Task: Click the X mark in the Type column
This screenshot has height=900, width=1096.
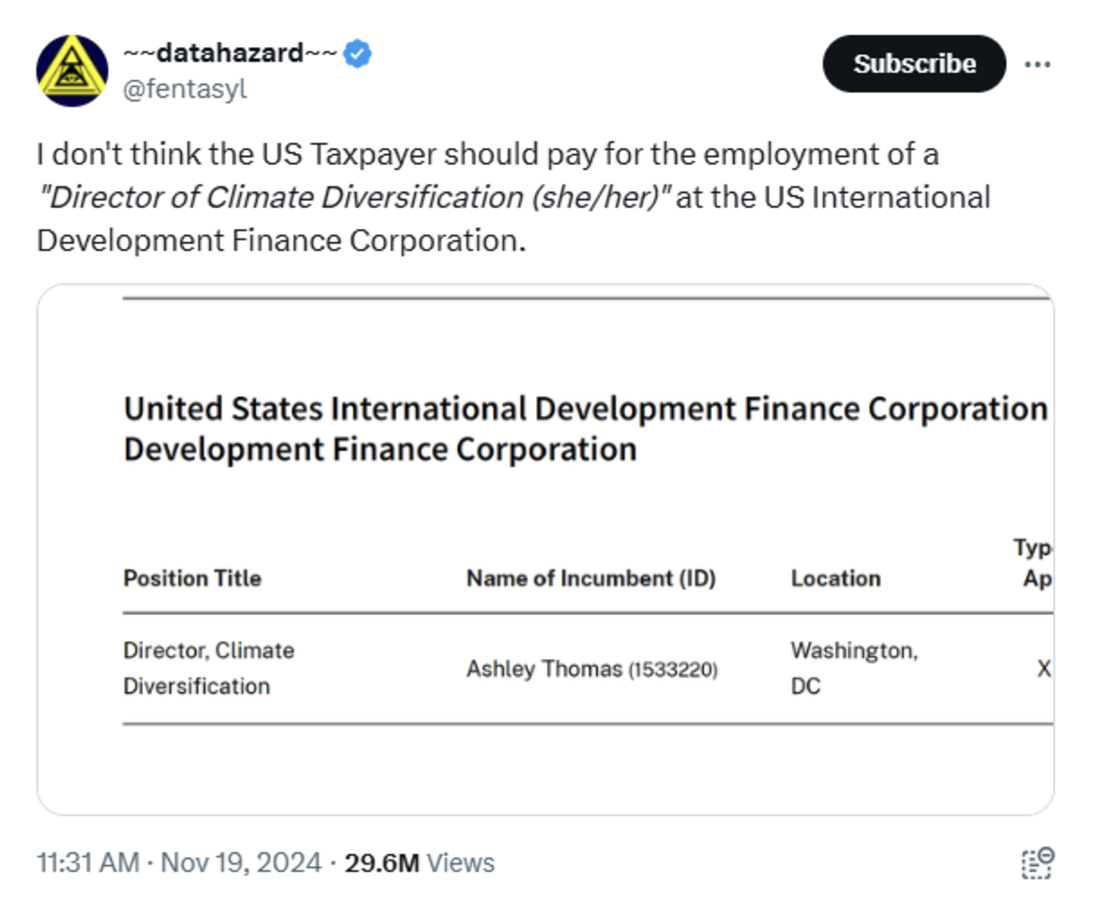Action: coord(1044,669)
